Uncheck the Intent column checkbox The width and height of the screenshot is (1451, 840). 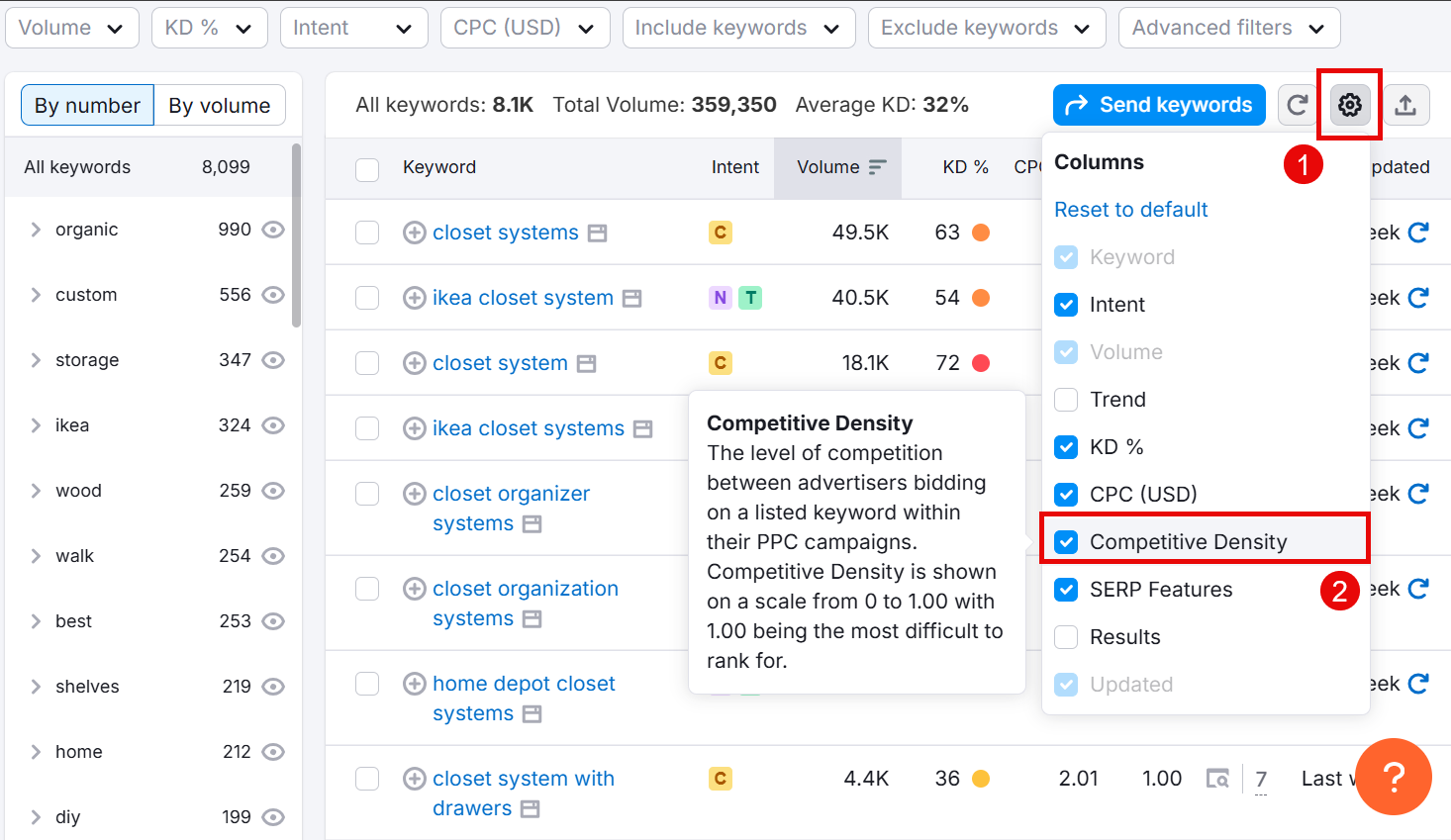pyautogui.click(x=1066, y=305)
